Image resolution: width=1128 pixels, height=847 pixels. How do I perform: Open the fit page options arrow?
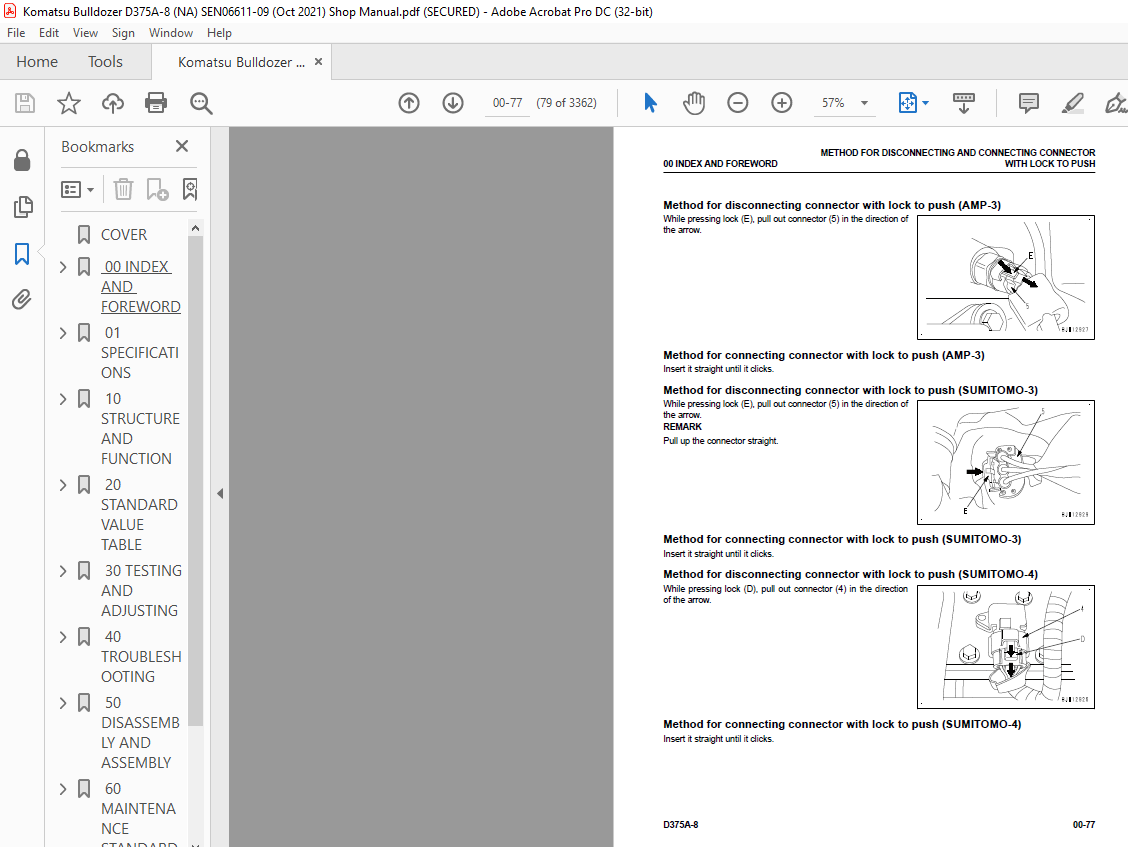coord(925,103)
